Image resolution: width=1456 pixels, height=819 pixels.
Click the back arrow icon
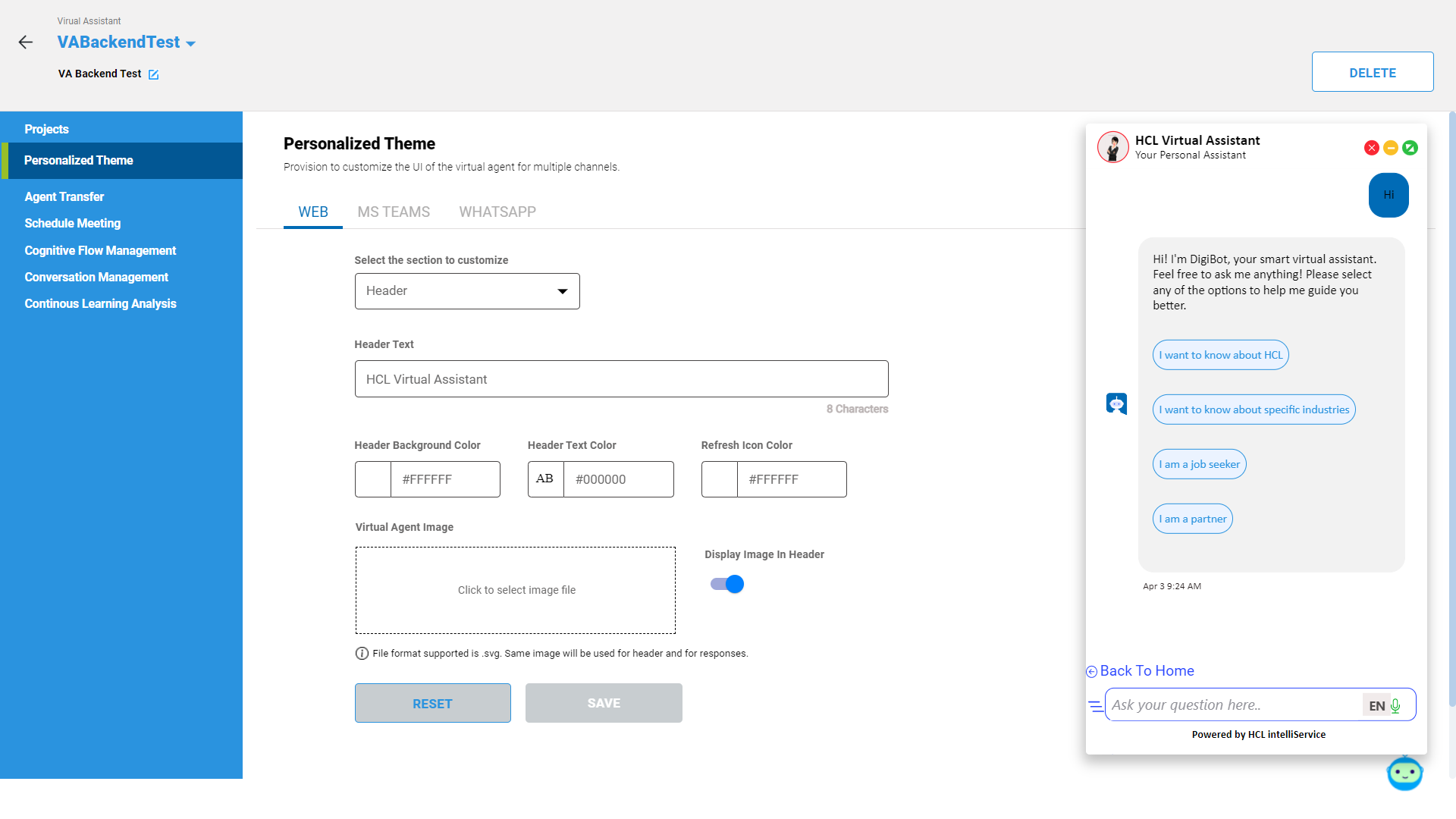pyautogui.click(x=26, y=42)
